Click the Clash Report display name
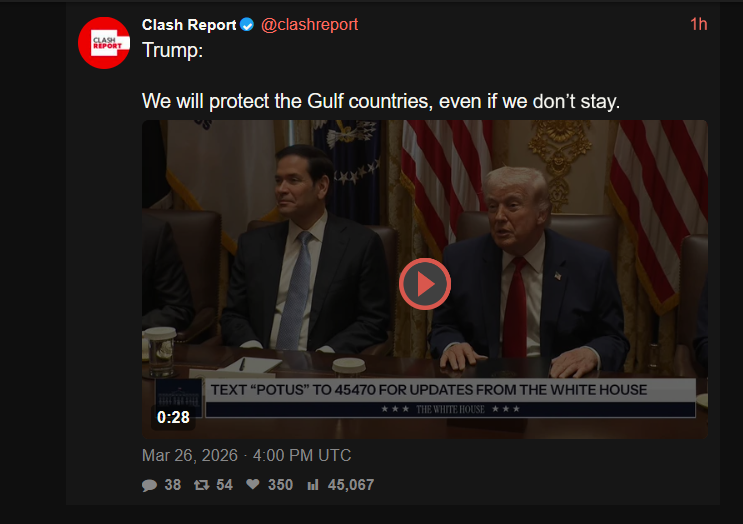This screenshot has height=524, width=743. click(x=189, y=25)
